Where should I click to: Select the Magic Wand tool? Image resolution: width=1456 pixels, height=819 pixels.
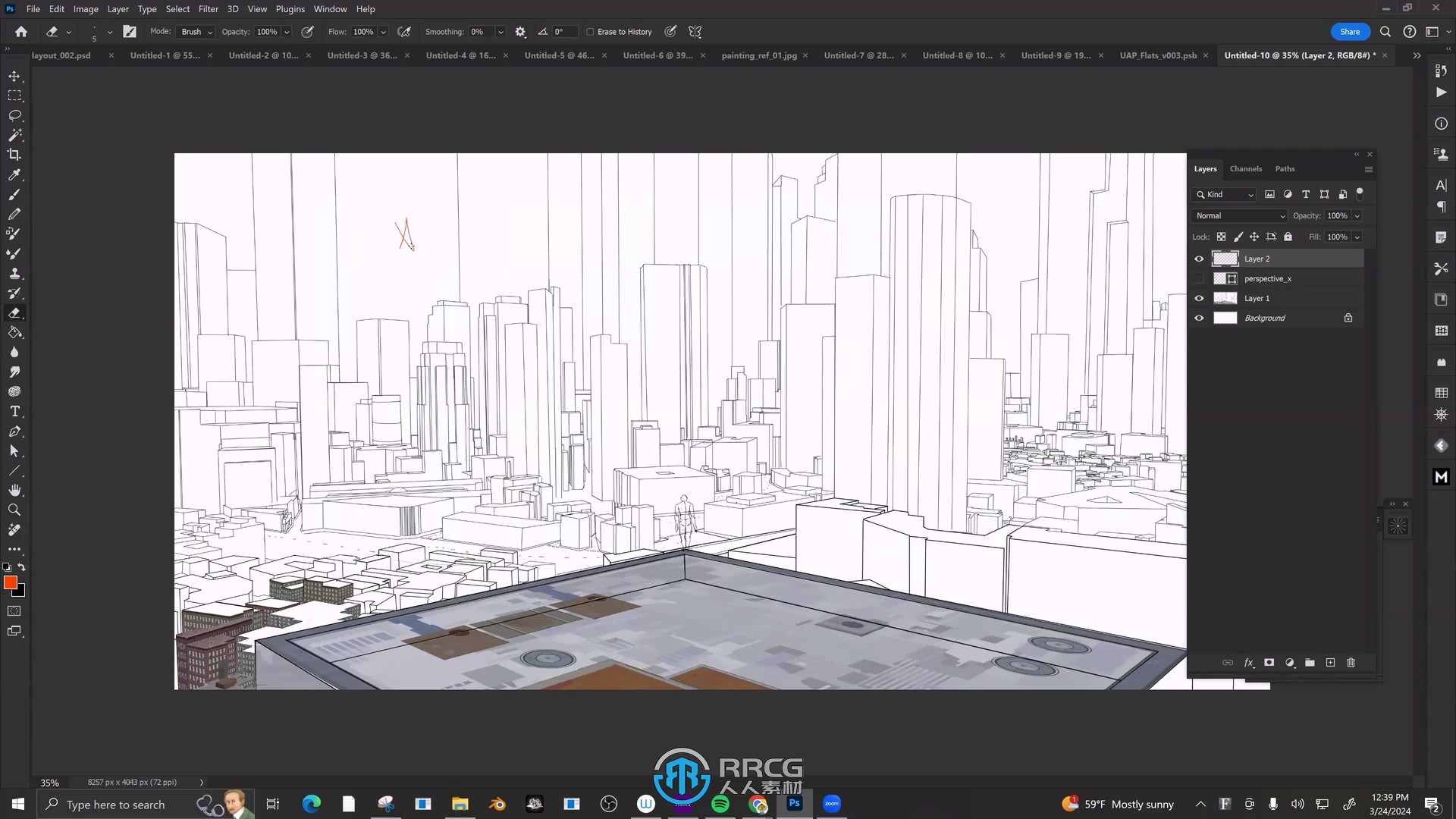point(14,135)
